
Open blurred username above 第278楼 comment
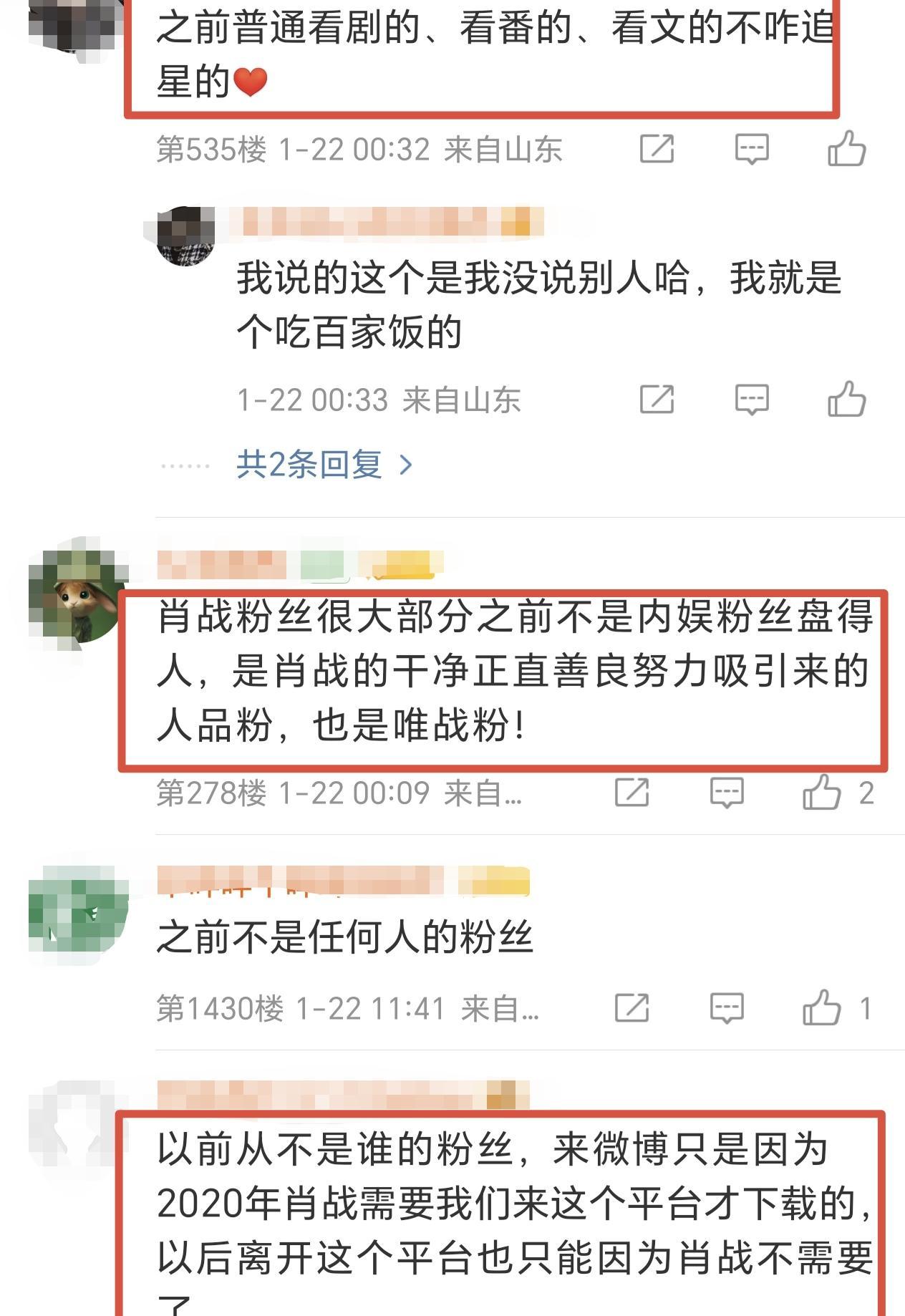coord(299,565)
